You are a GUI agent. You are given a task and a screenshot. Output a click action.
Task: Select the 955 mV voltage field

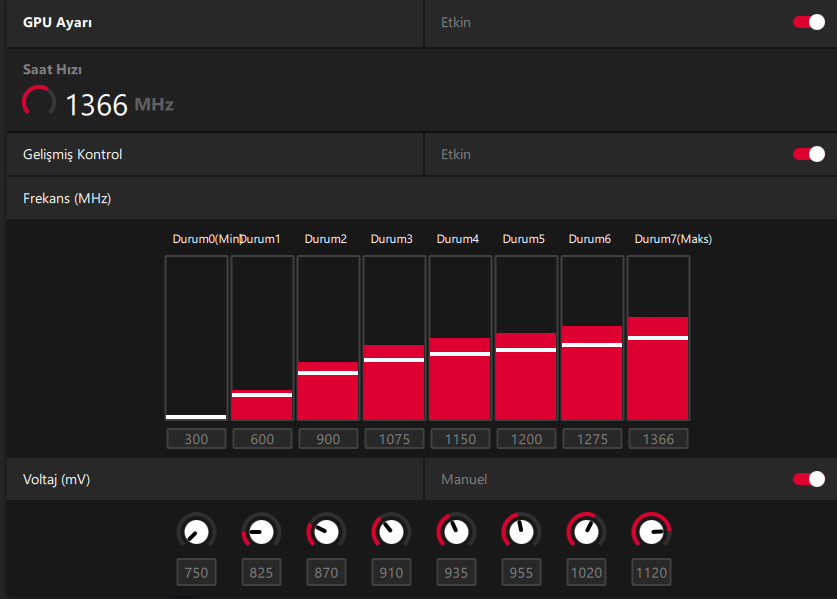click(521, 572)
